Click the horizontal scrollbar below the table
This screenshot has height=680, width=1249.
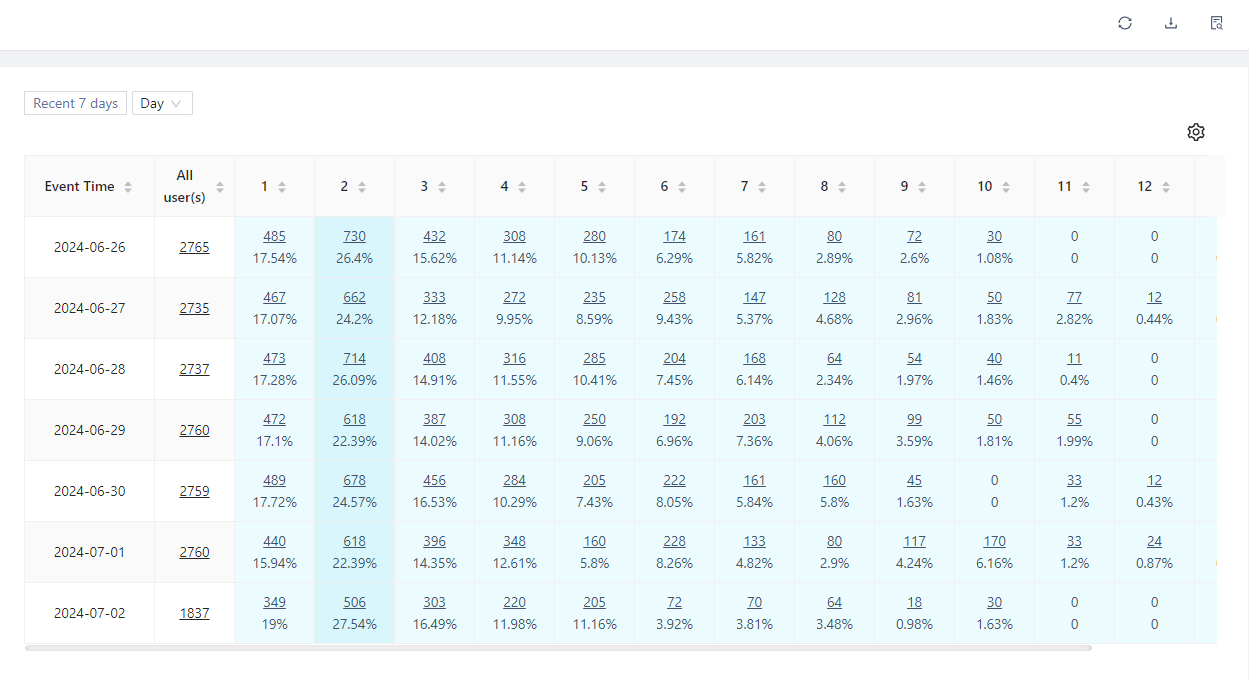[x=558, y=648]
